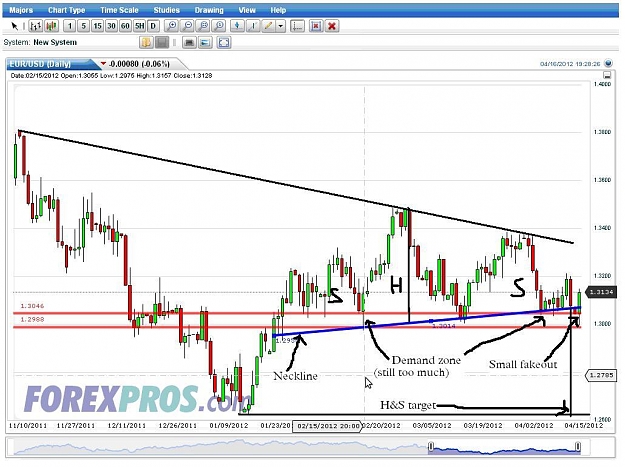
Task: Click the collapse icon above price axis
Action: (607, 75)
